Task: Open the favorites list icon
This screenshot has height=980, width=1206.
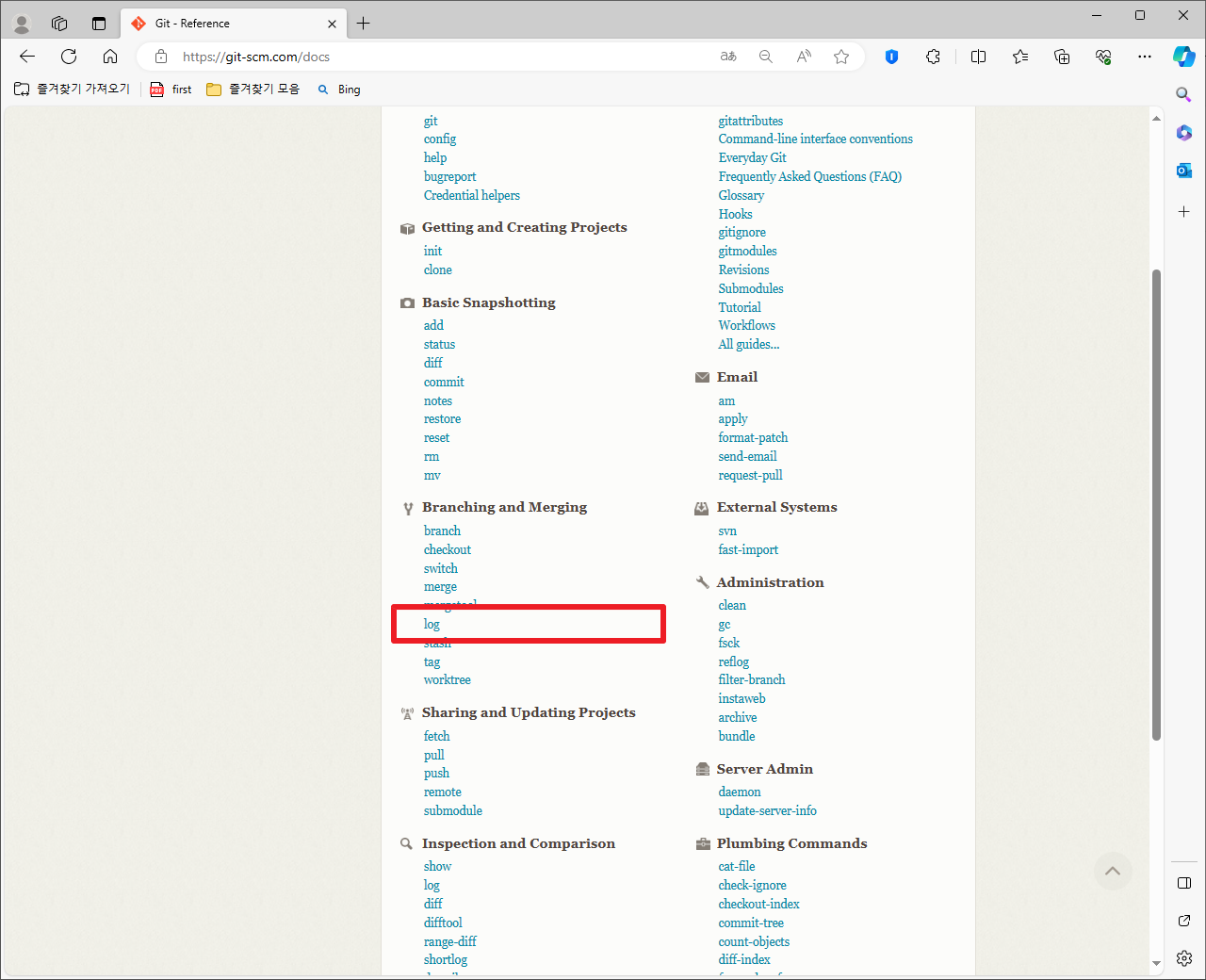Action: pyautogui.click(x=1020, y=57)
